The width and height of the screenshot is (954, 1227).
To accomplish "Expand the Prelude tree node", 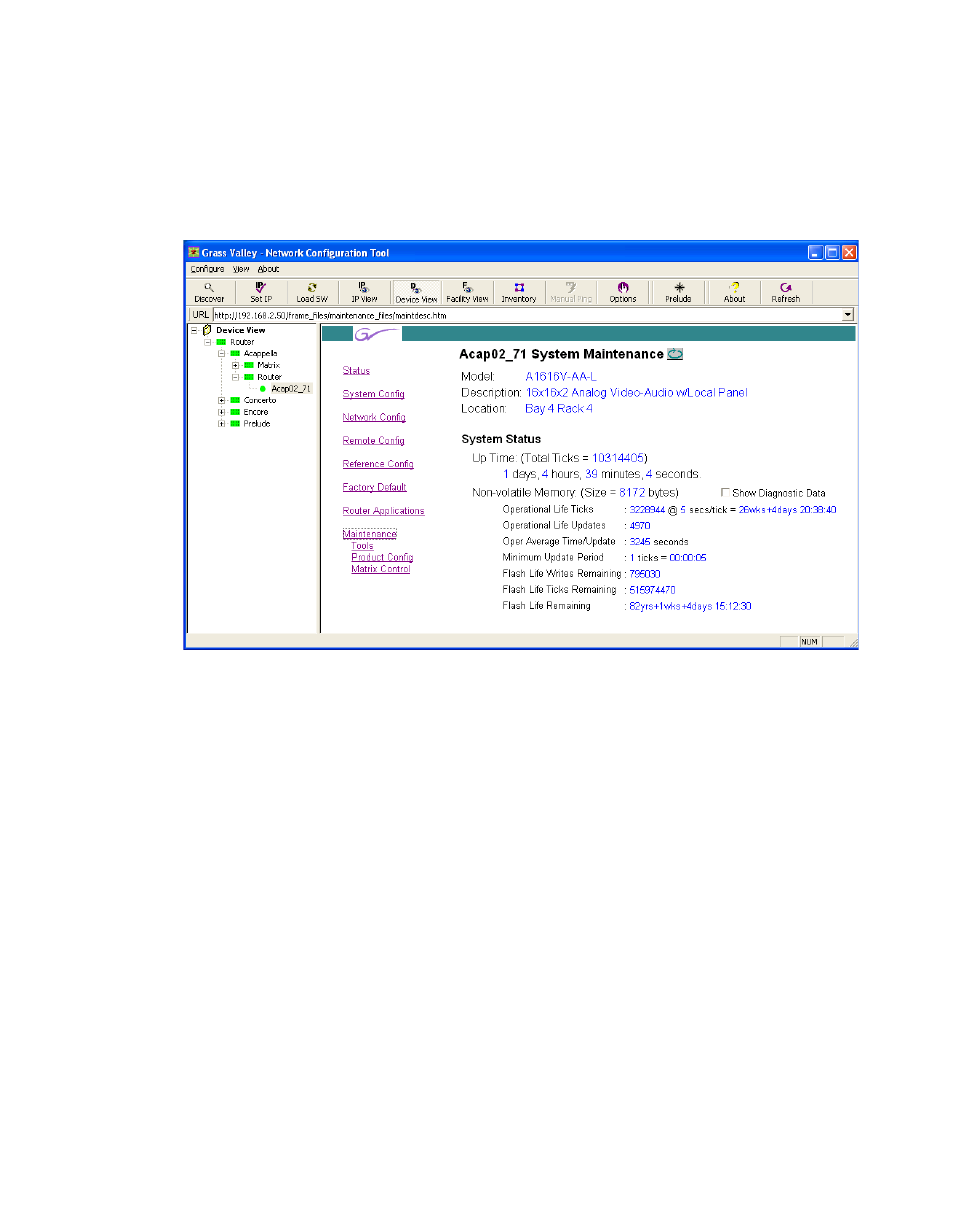I will pyautogui.click(x=221, y=423).
